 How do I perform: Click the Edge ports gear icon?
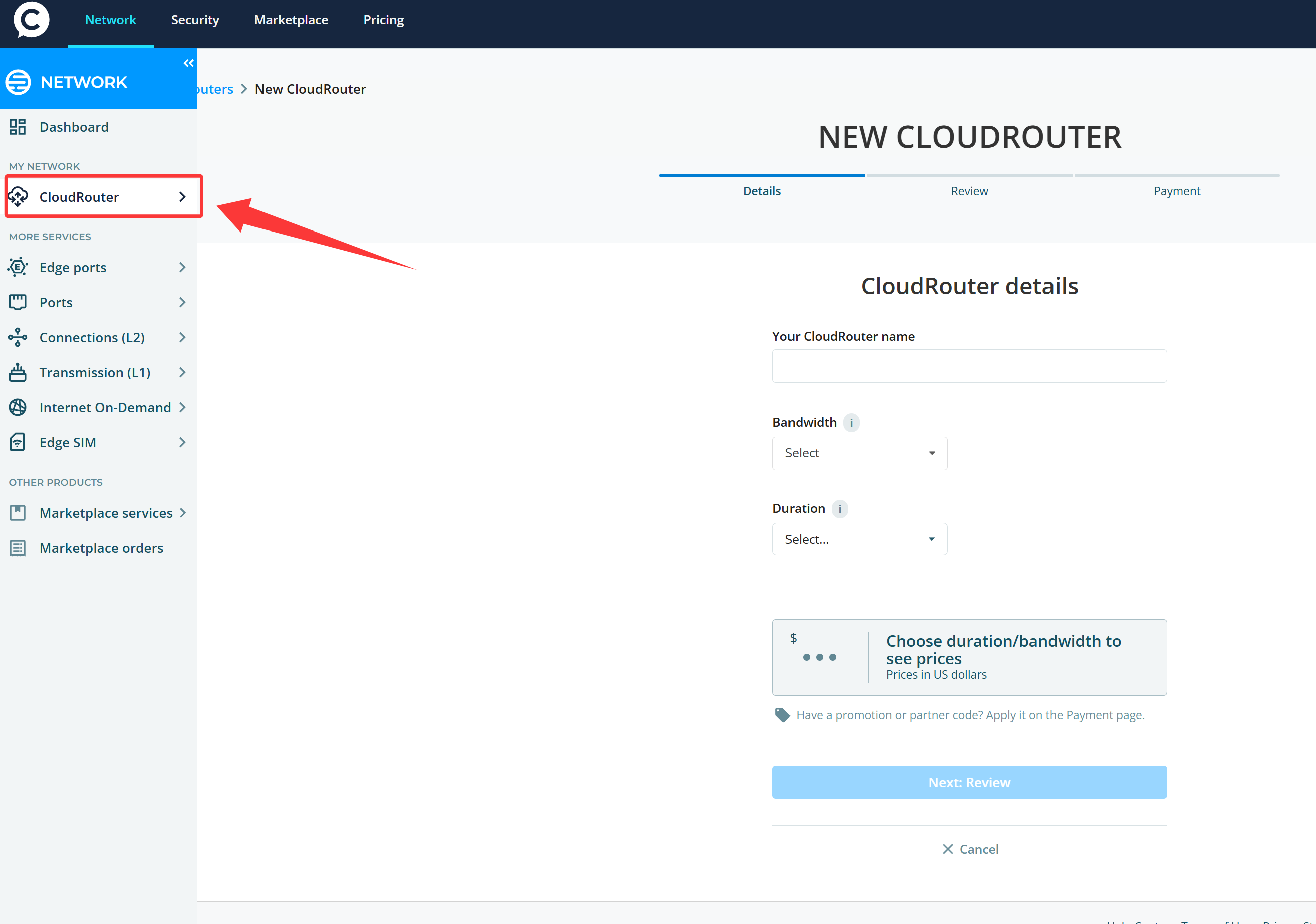point(18,267)
